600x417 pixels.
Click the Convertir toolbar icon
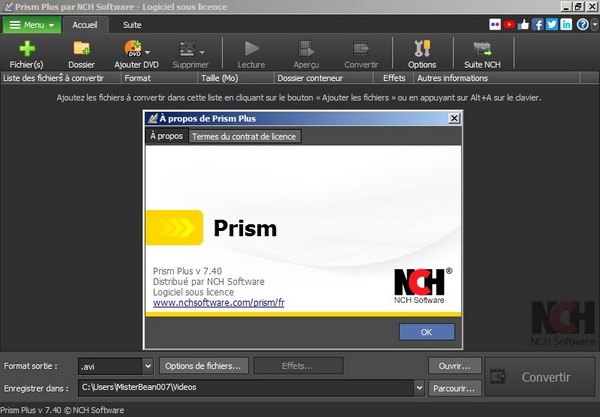click(361, 49)
